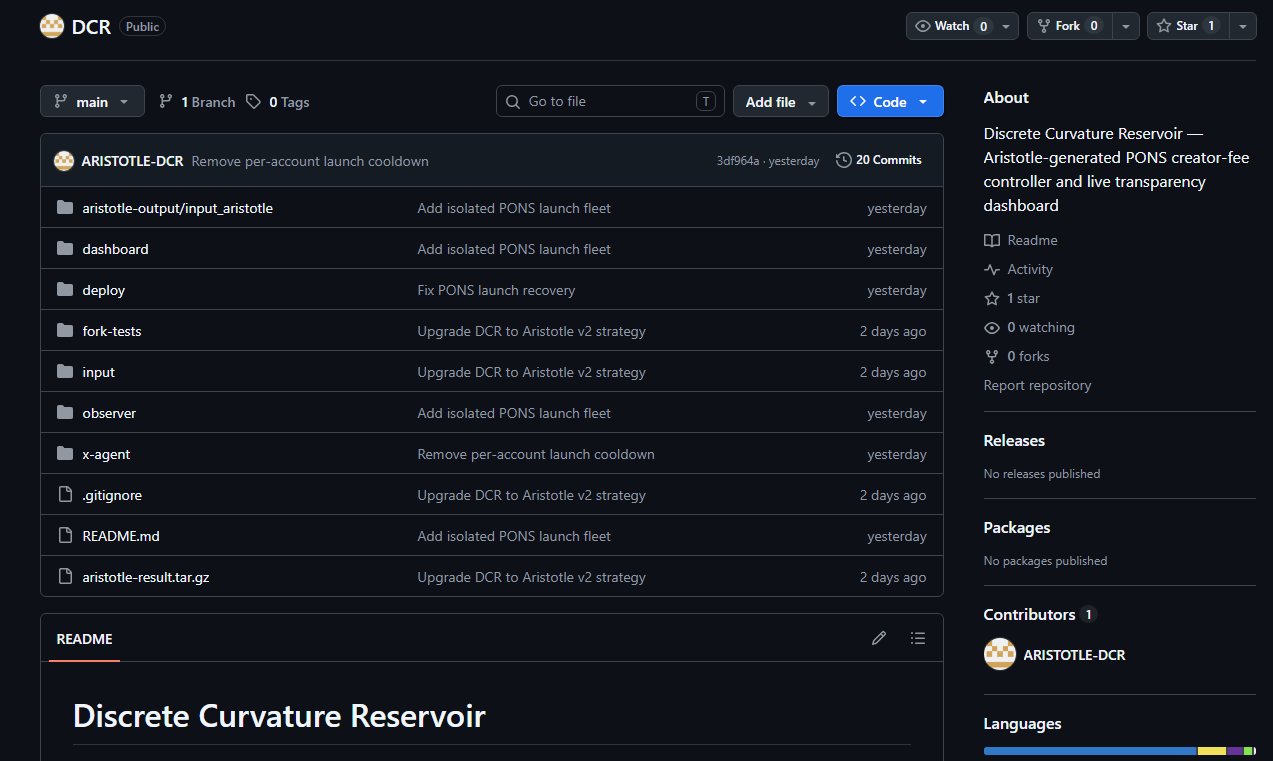Click the DCR repository name link
This screenshot has height=761, width=1273.
click(x=91, y=27)
